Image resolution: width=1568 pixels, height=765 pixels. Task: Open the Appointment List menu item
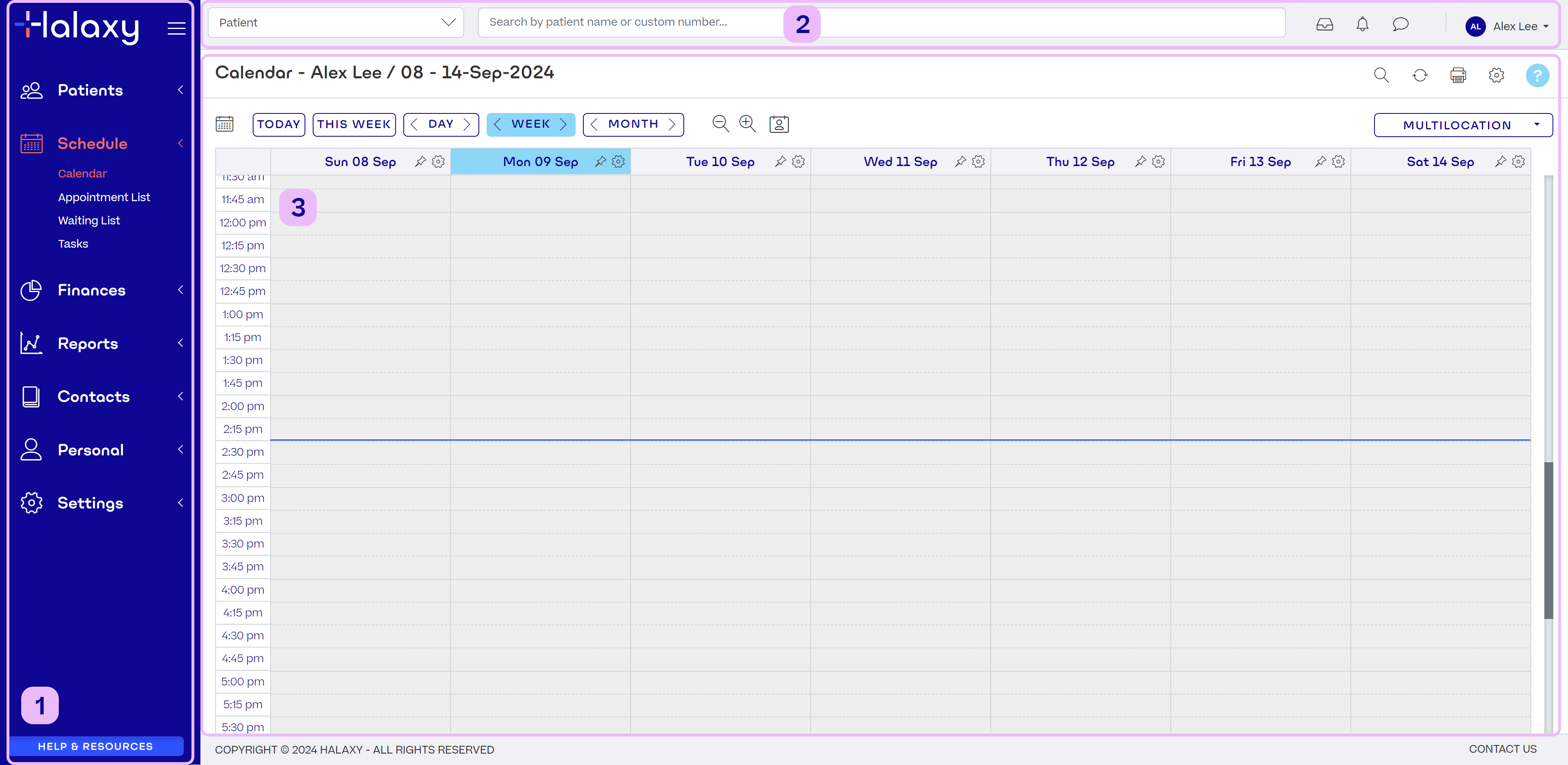tap(103, 197)
